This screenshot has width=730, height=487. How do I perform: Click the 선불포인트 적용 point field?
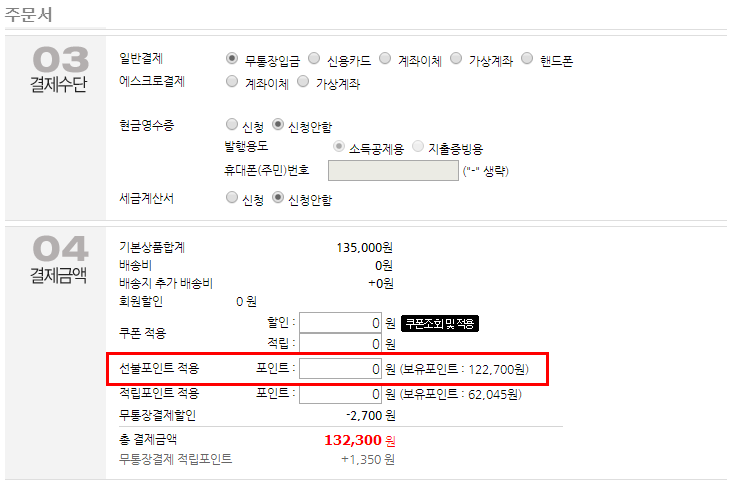pyautogui.click(x=340, y=369)
